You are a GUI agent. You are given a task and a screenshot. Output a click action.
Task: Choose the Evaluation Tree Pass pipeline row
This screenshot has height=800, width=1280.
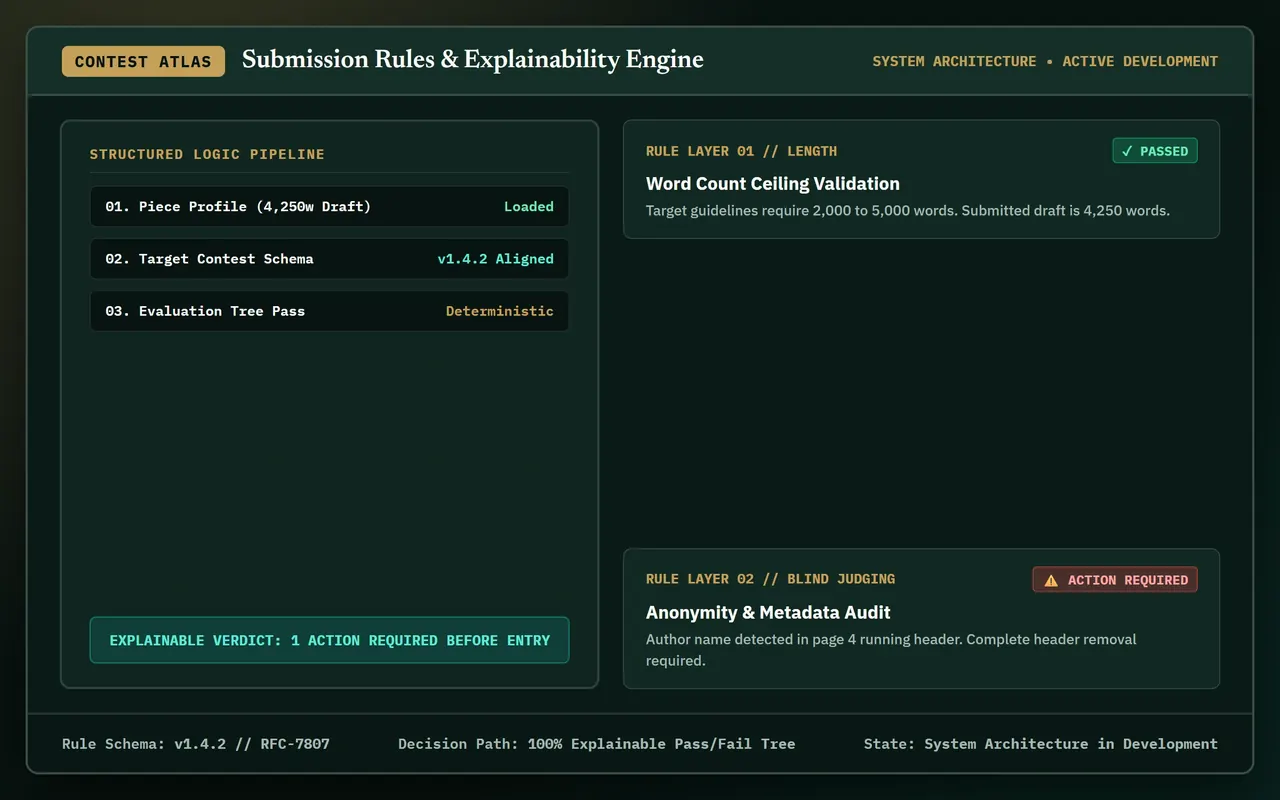[x=329, y=311]
